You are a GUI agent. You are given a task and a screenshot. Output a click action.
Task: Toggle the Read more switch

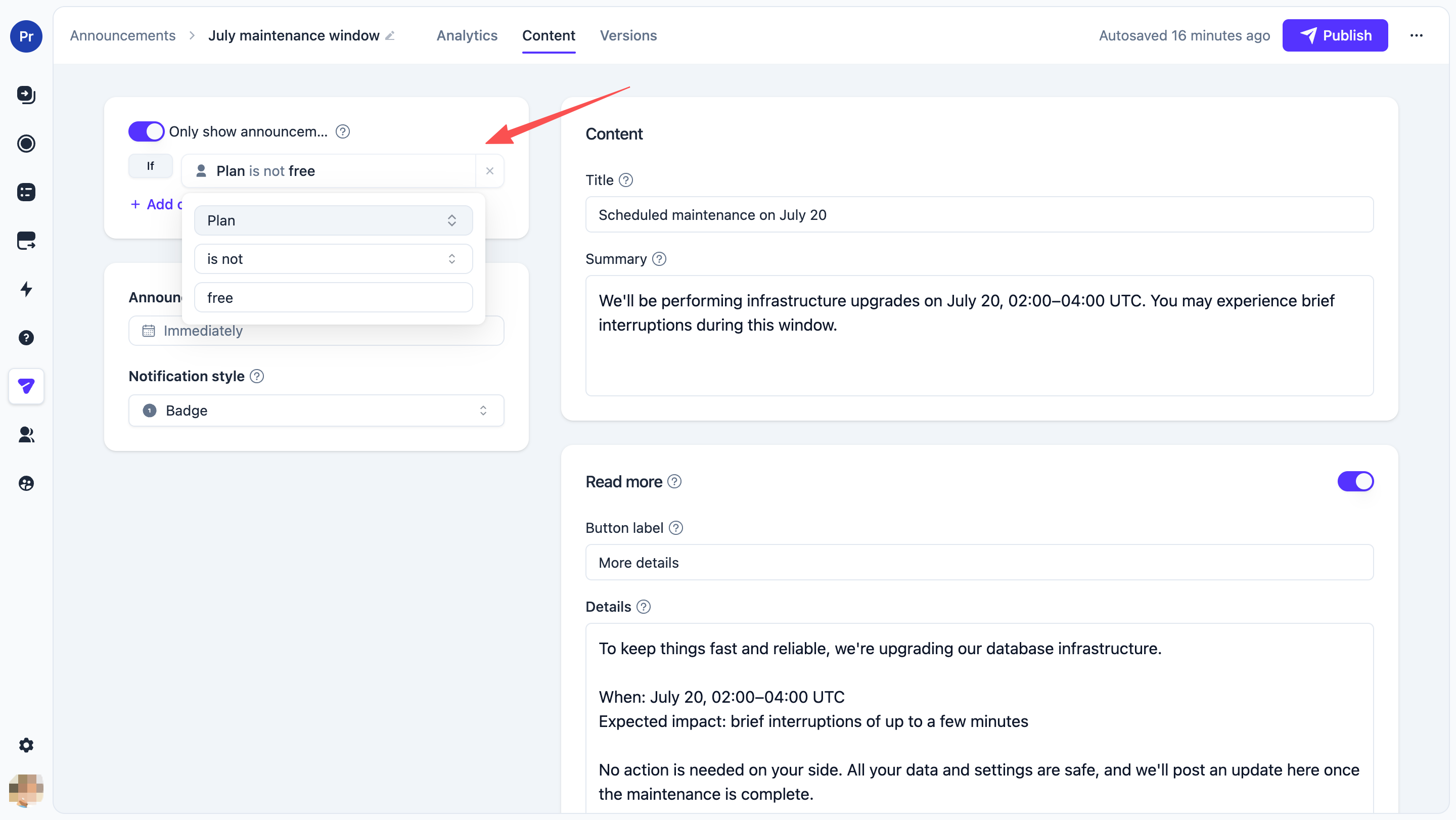click(x=1355, y=481)
